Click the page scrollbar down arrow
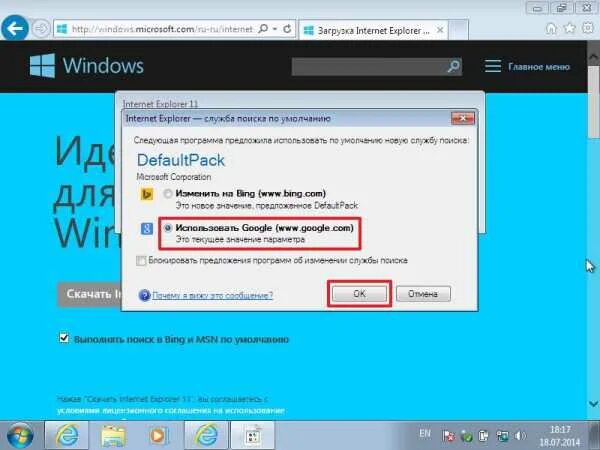600x450 pixels. tap(593, 404)
